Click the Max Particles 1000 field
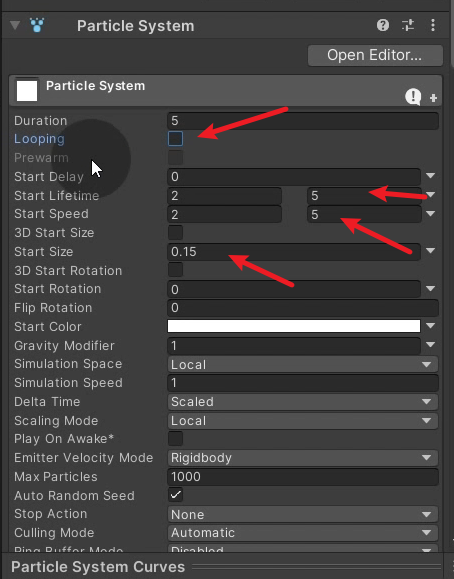Image resolution: width=454 pixels, height=579 pixels. [303, 477]
